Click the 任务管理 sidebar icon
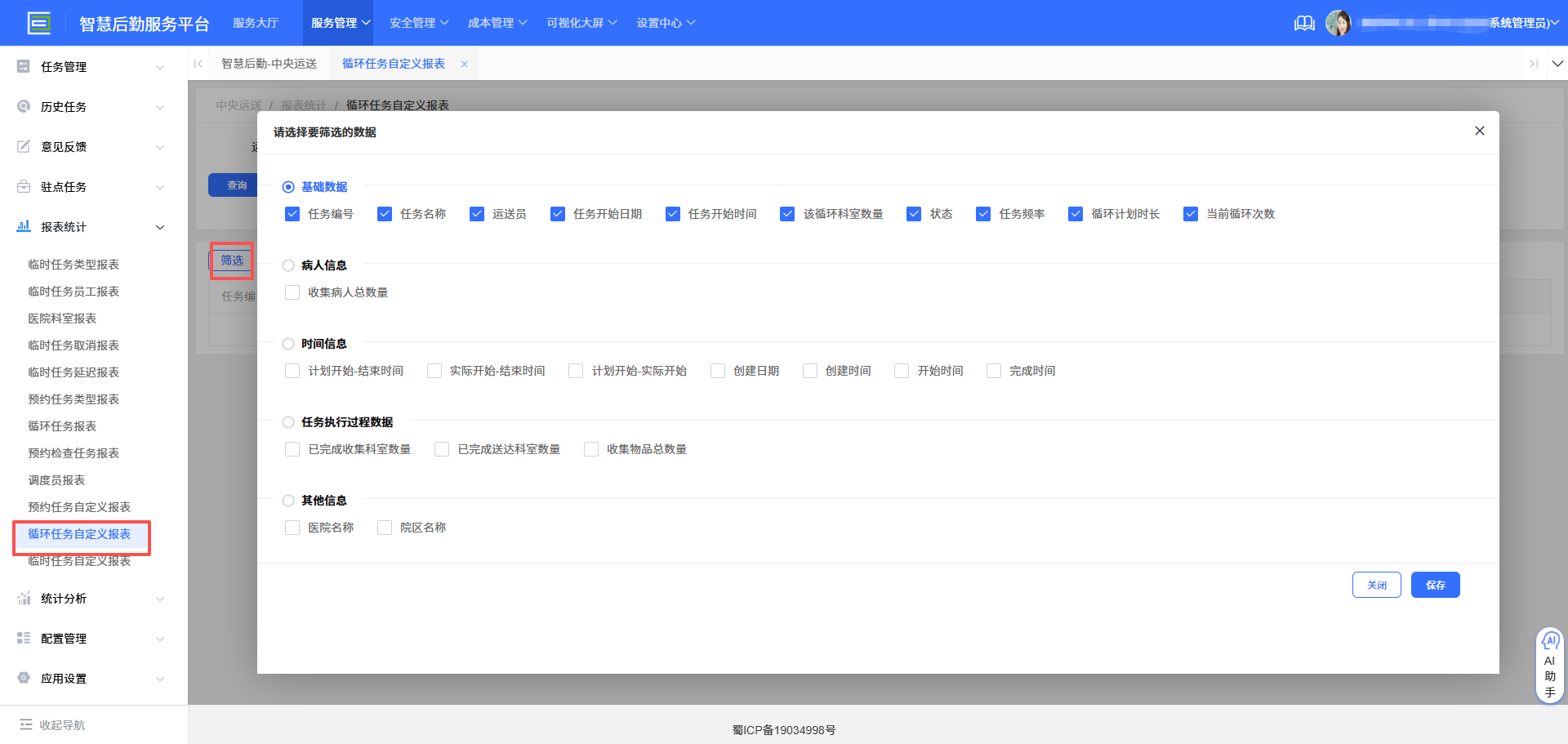Viewport: 1568px width, 744px height. tap(23, 66)
